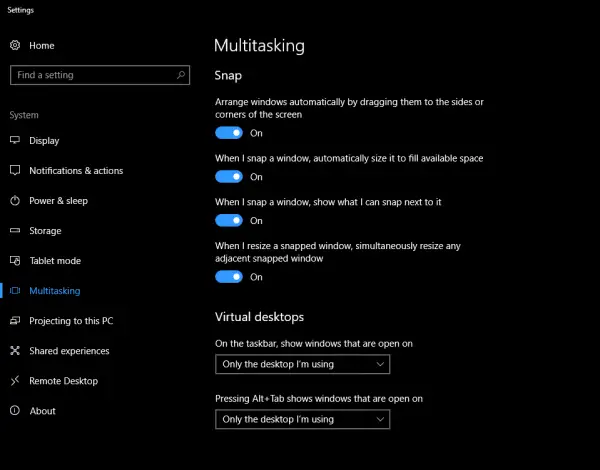Disable automatic window arranging toggle
This screenshot has width=600, height=470.
point(229,133)
